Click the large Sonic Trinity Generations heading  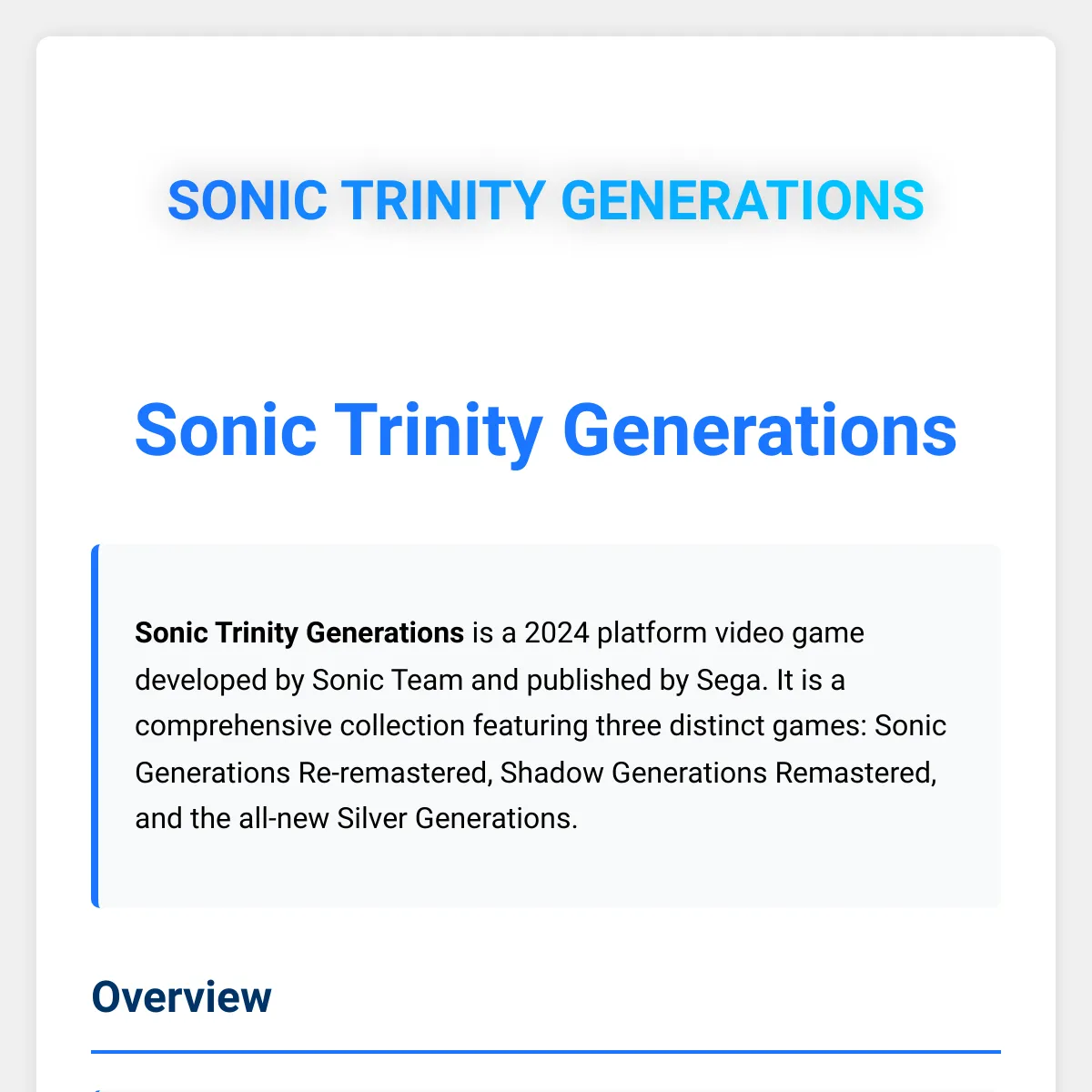click(x=546, y=430)
